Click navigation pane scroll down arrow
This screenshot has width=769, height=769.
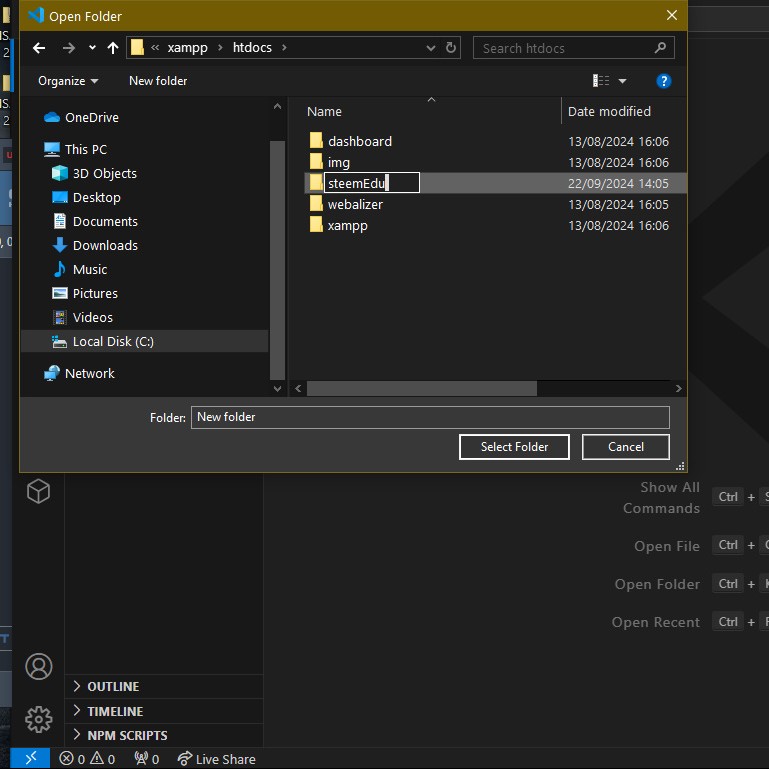277,389
